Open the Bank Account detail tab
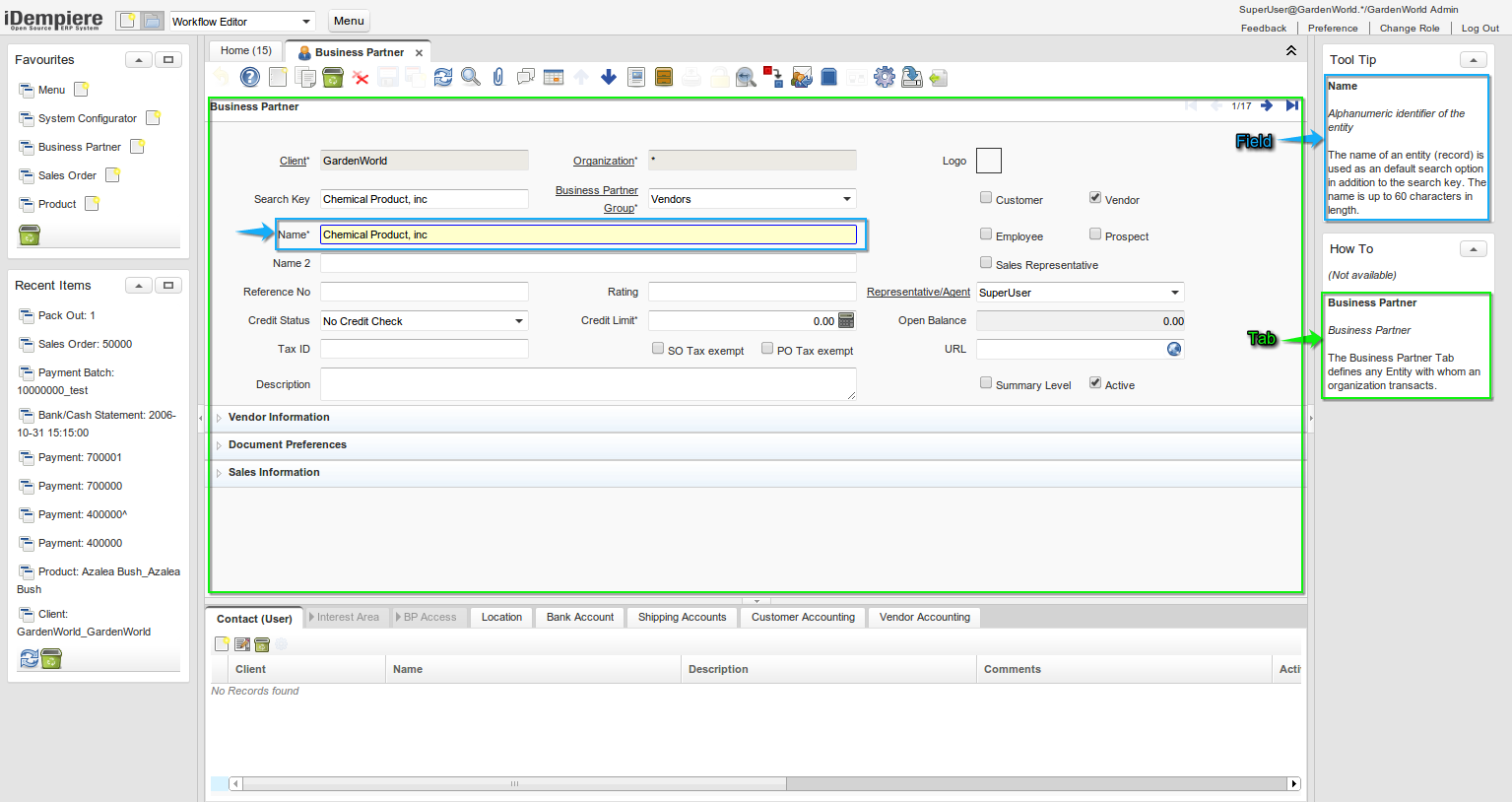Viewport: 1512px width, 802px height. coord(580,617)
